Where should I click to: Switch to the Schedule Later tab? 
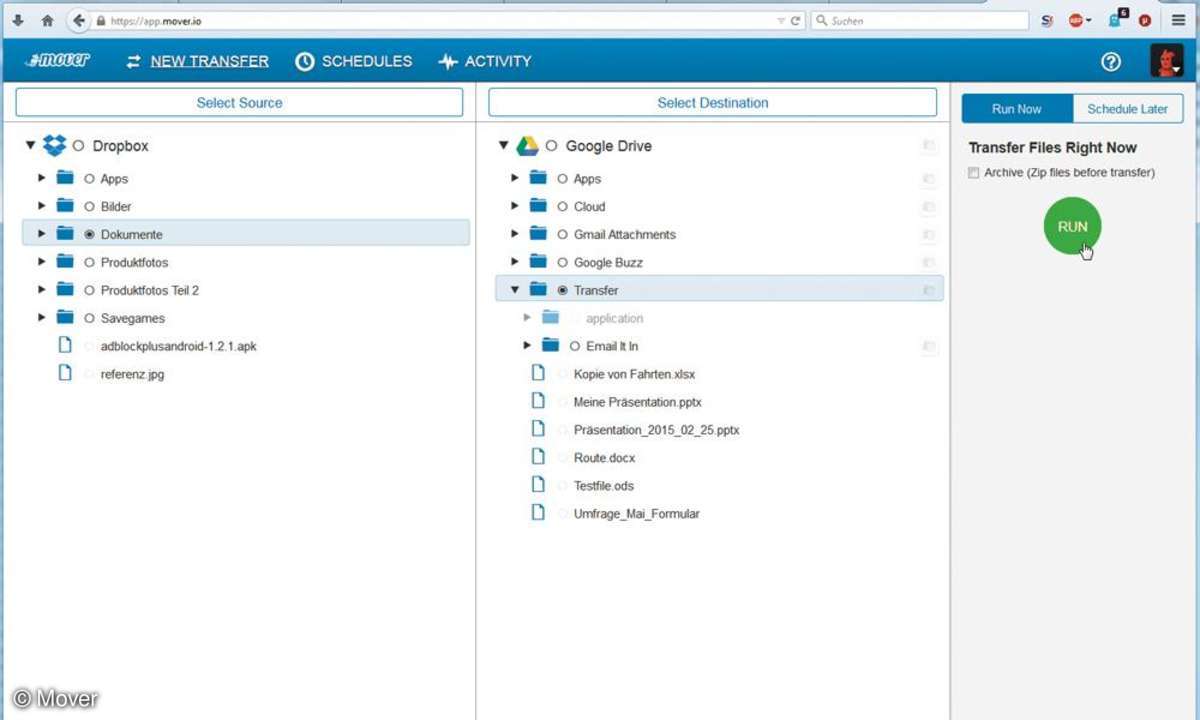1128,109
